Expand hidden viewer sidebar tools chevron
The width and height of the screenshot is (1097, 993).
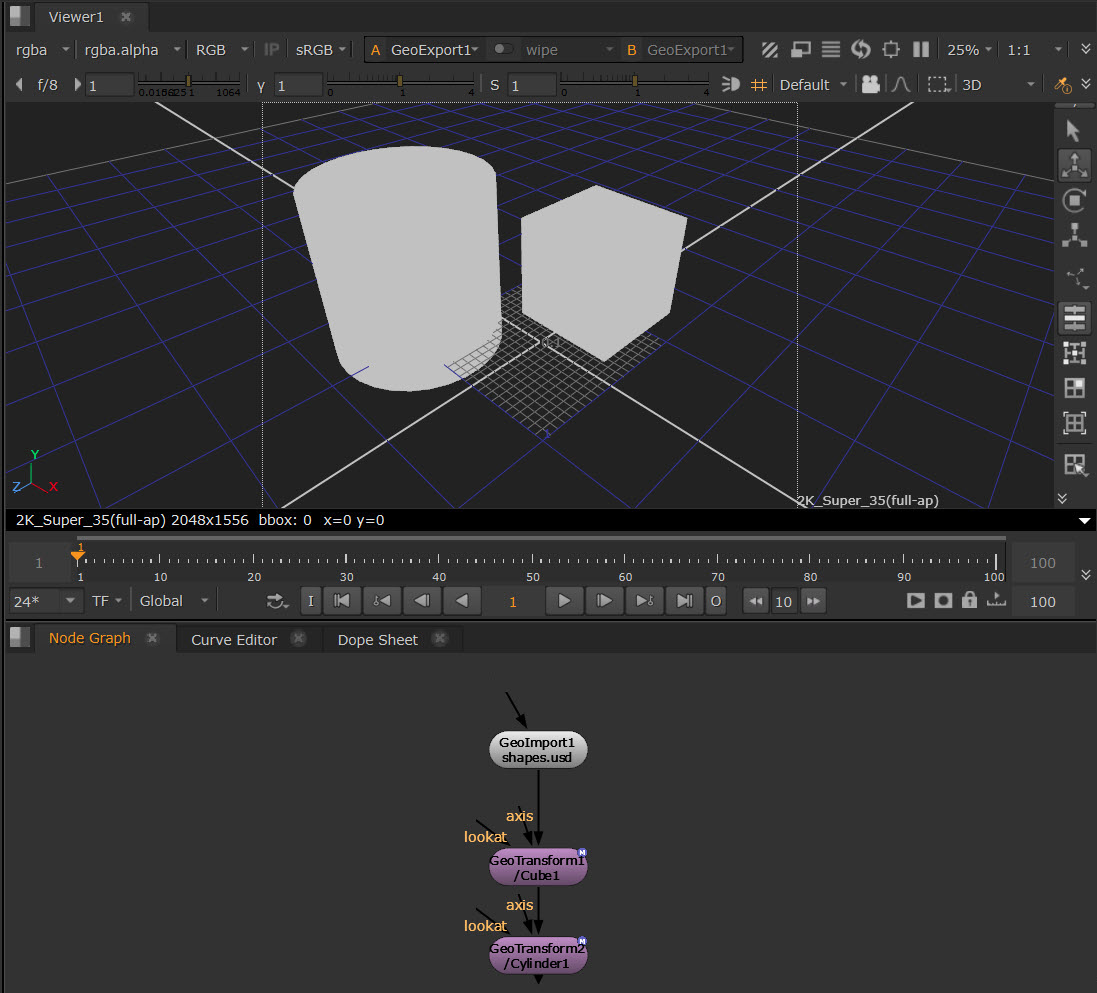[x=1062, y=498]
